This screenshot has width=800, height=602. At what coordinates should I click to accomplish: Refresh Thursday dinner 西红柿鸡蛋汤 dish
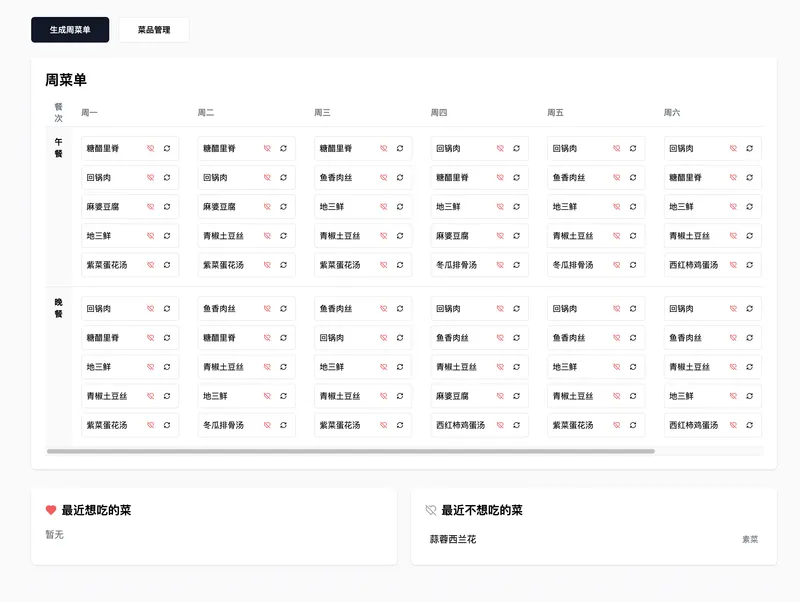(x=516, y=425)
